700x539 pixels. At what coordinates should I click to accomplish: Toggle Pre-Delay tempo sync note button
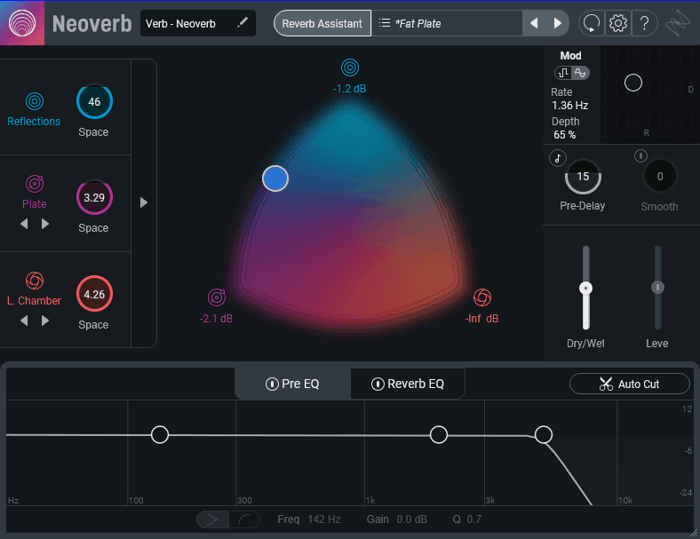558,158
